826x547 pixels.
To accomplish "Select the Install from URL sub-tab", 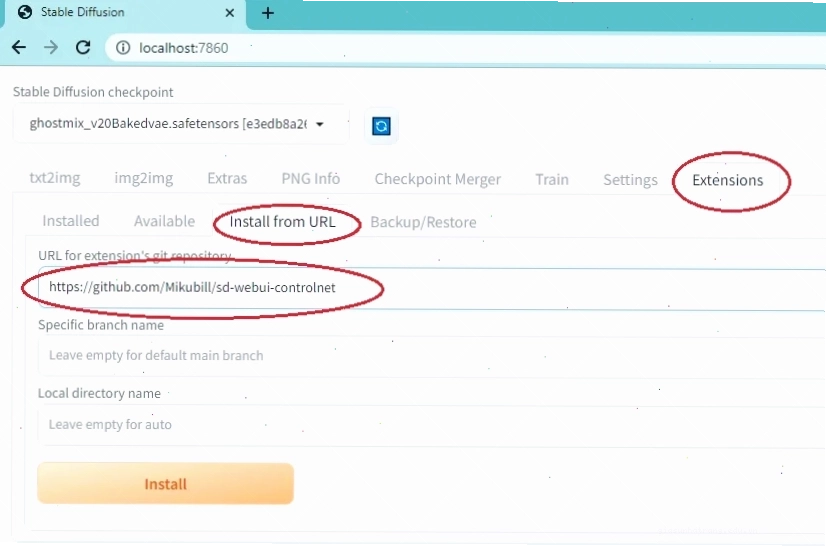I will click(282, 222).
